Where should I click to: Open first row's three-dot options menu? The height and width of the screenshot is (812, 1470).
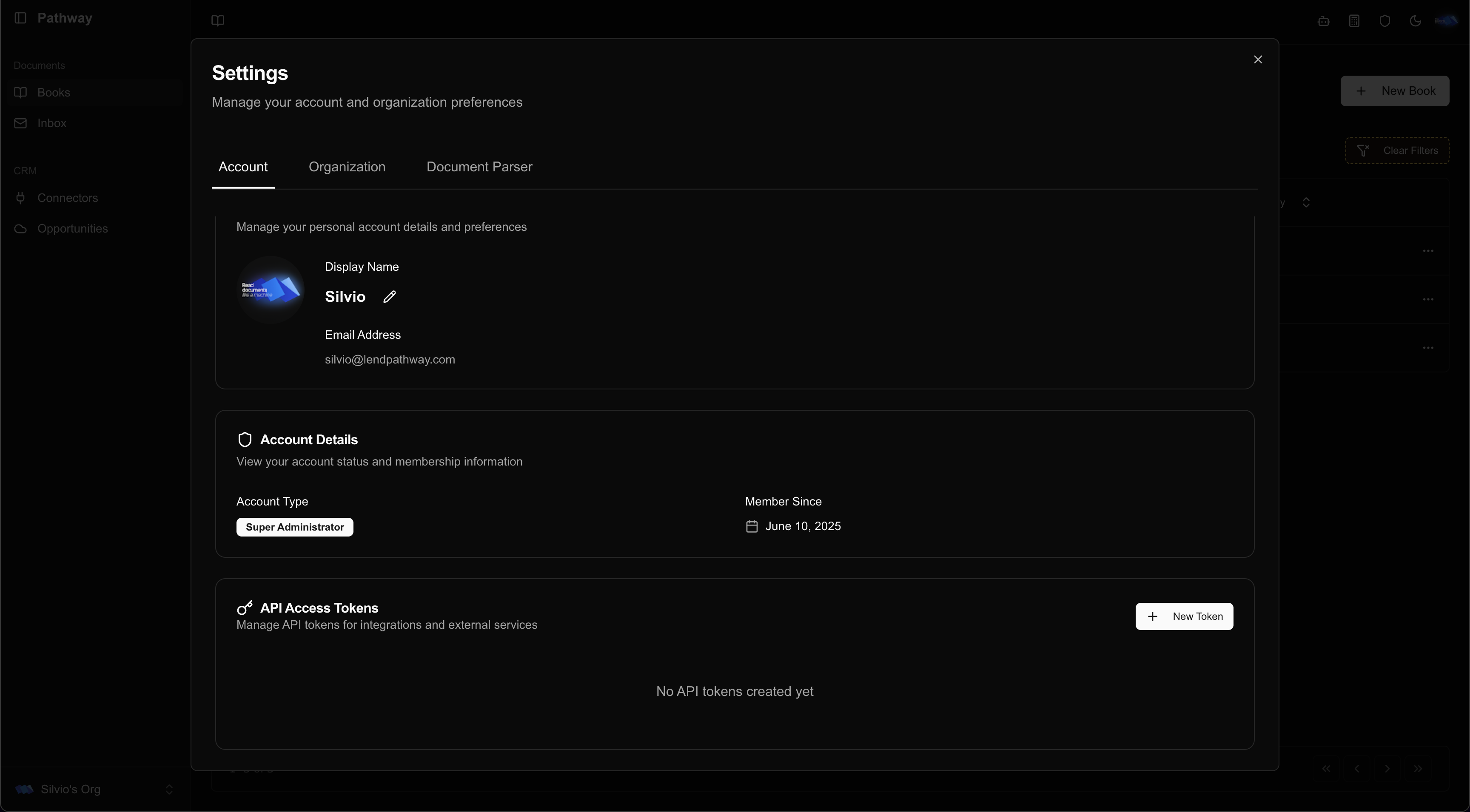coord(1428,251)
